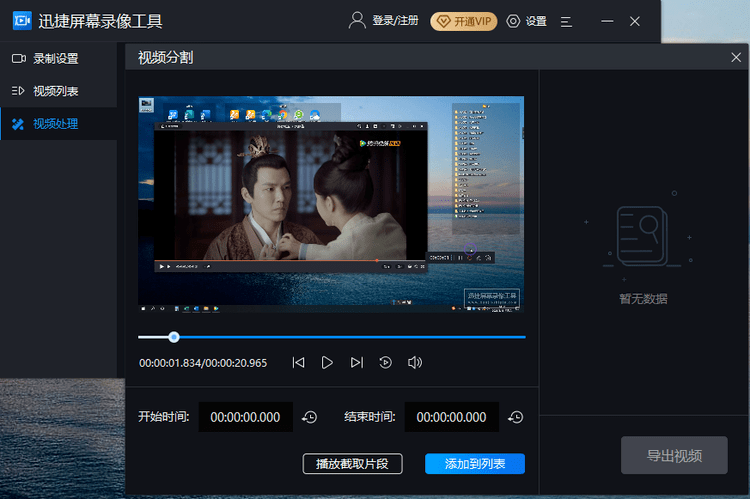Screen dimensions: 750x499
Task: Click the 迅捷屏幕录像工具 app logo icon
Action: point(22,21)
